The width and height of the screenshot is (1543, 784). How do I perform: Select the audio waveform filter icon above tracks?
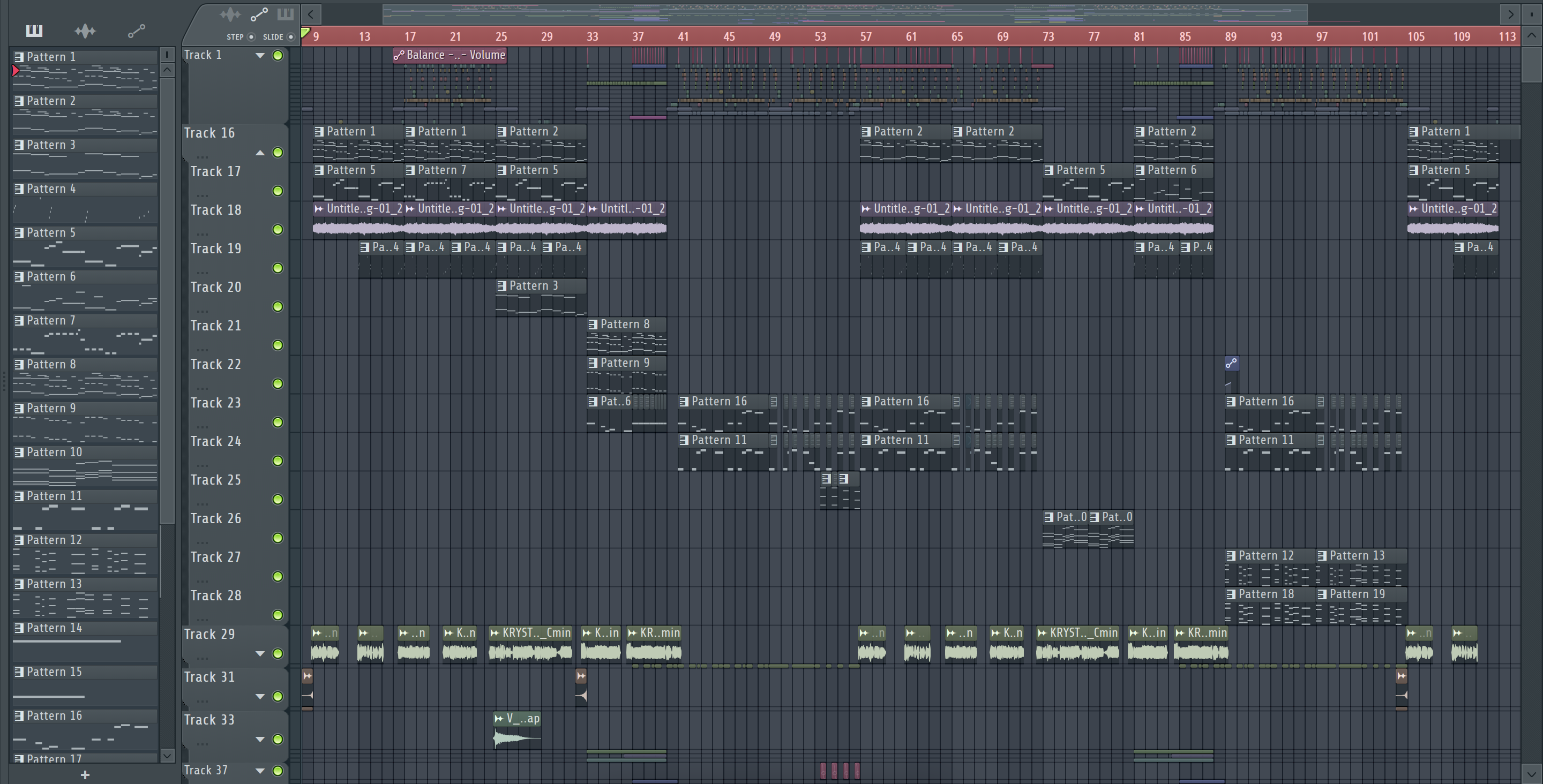pyautogui.click(x=230, y=14)
